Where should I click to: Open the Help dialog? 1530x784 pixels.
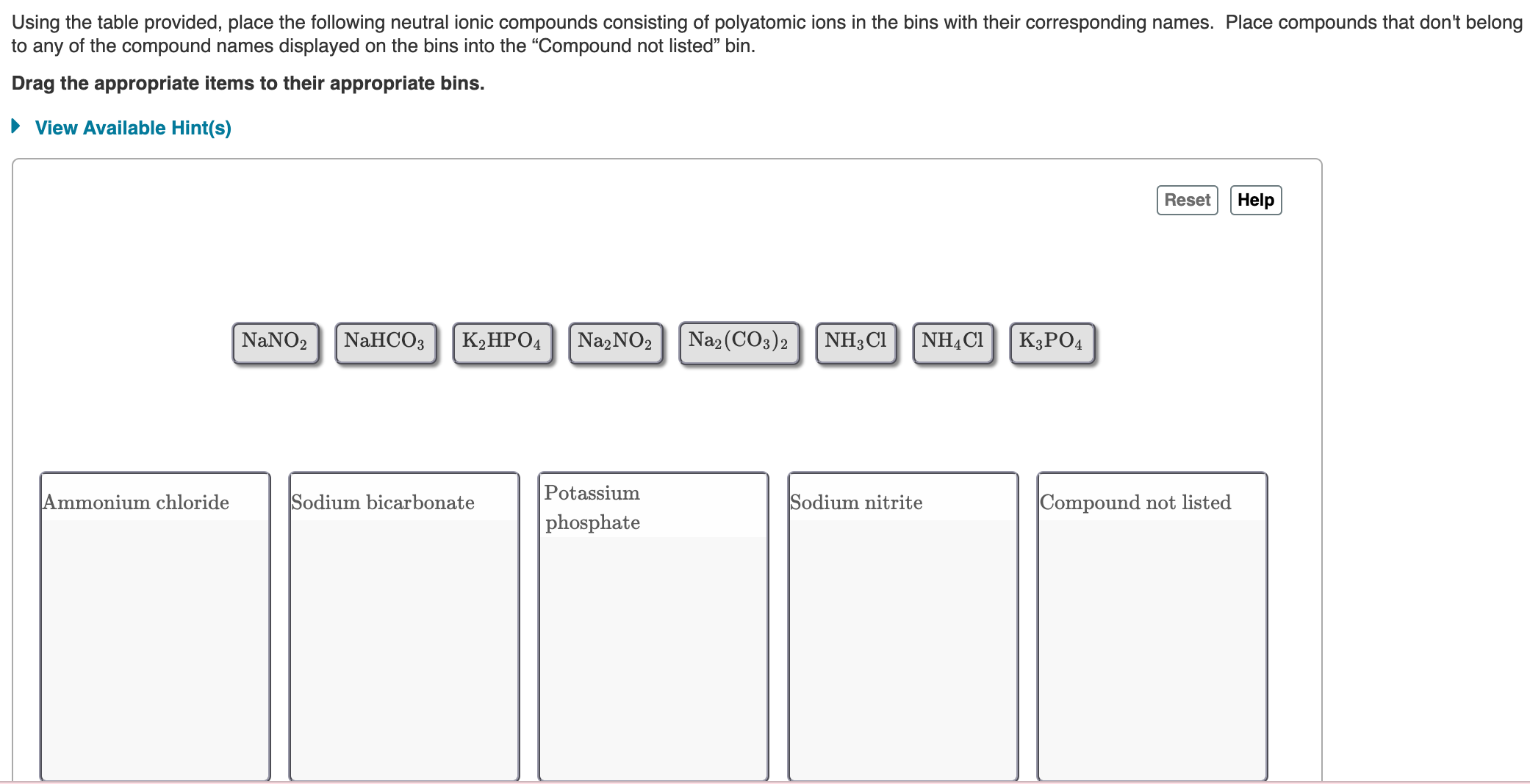(1256, 199)
